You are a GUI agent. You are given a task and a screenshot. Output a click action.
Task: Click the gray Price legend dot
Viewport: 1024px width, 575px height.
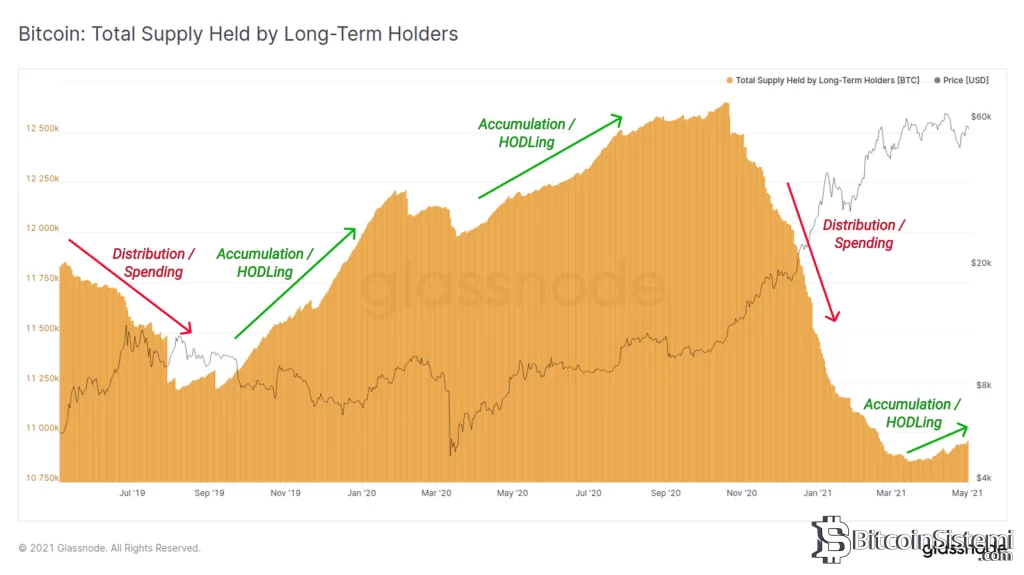(x=936, y=79)
